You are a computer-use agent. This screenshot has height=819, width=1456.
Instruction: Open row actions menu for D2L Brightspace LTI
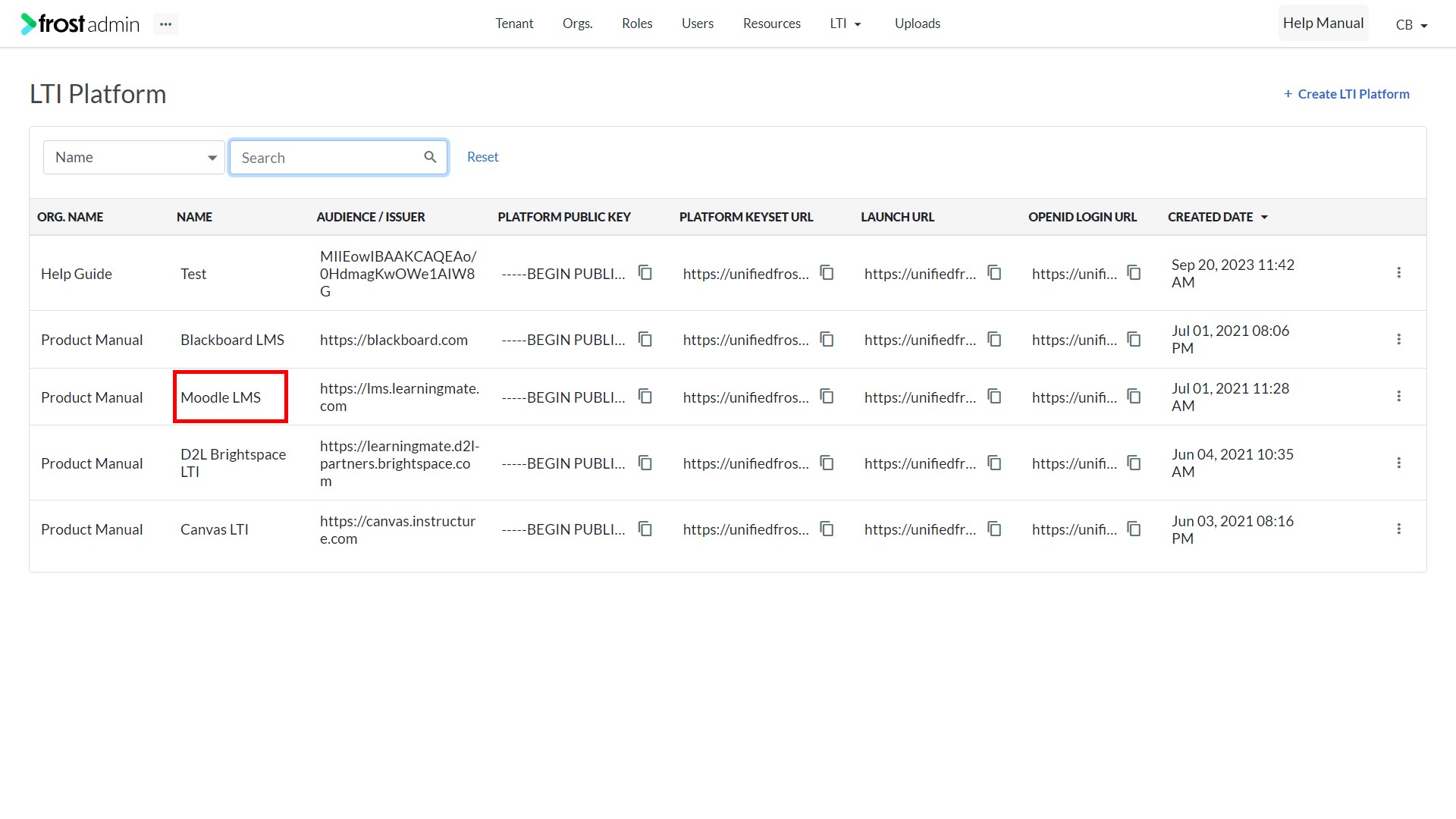coord(1399,463)
